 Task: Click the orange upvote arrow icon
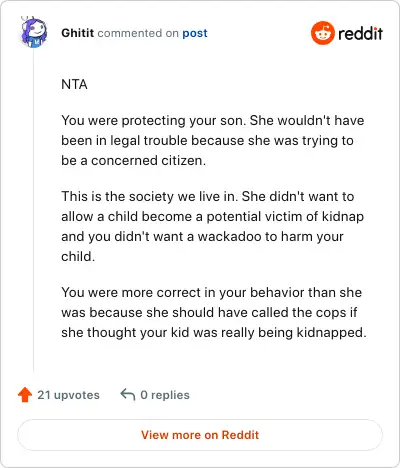click(25, 395)
